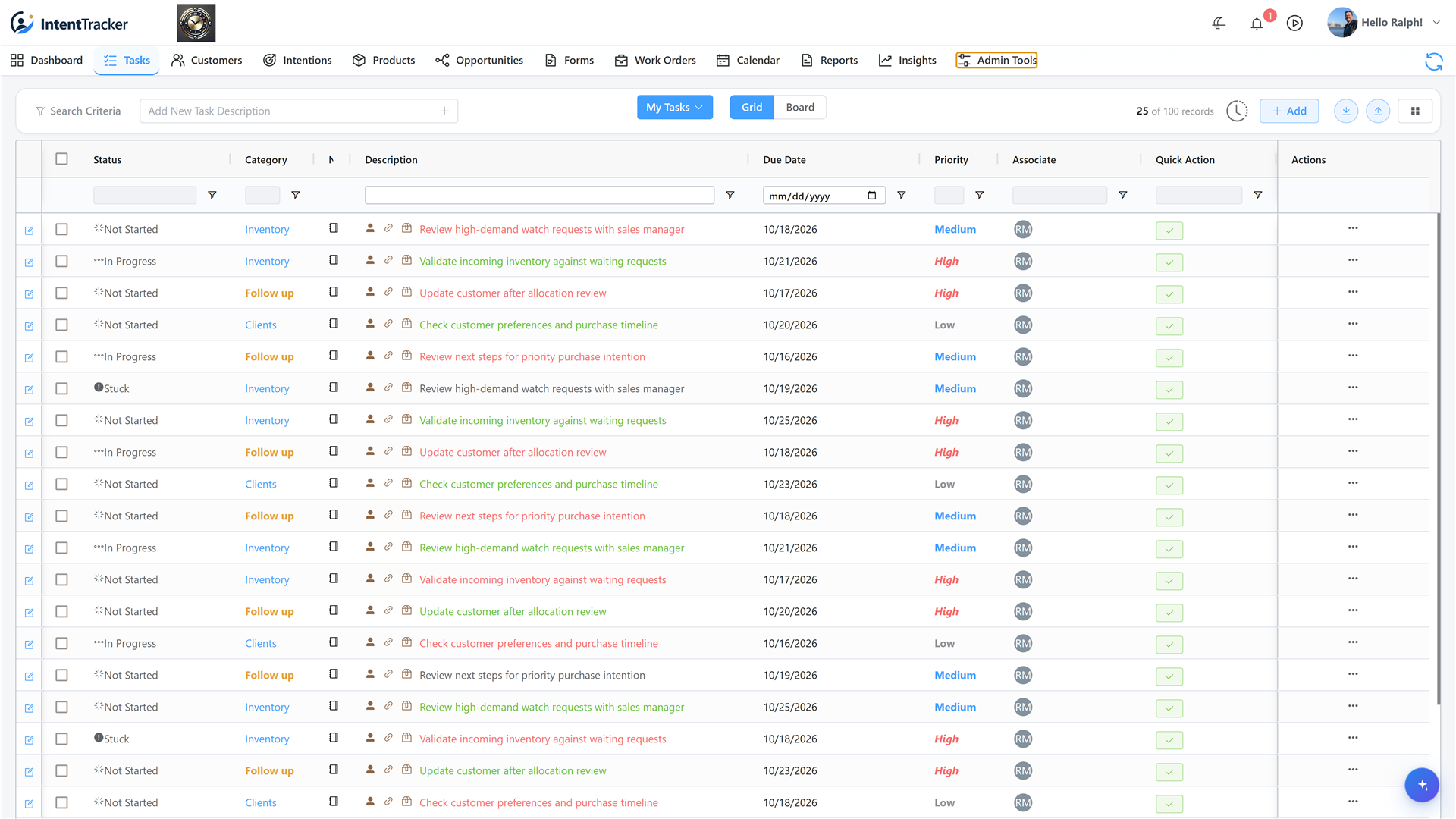
Task: Switch to Board view
Action: 800,108
